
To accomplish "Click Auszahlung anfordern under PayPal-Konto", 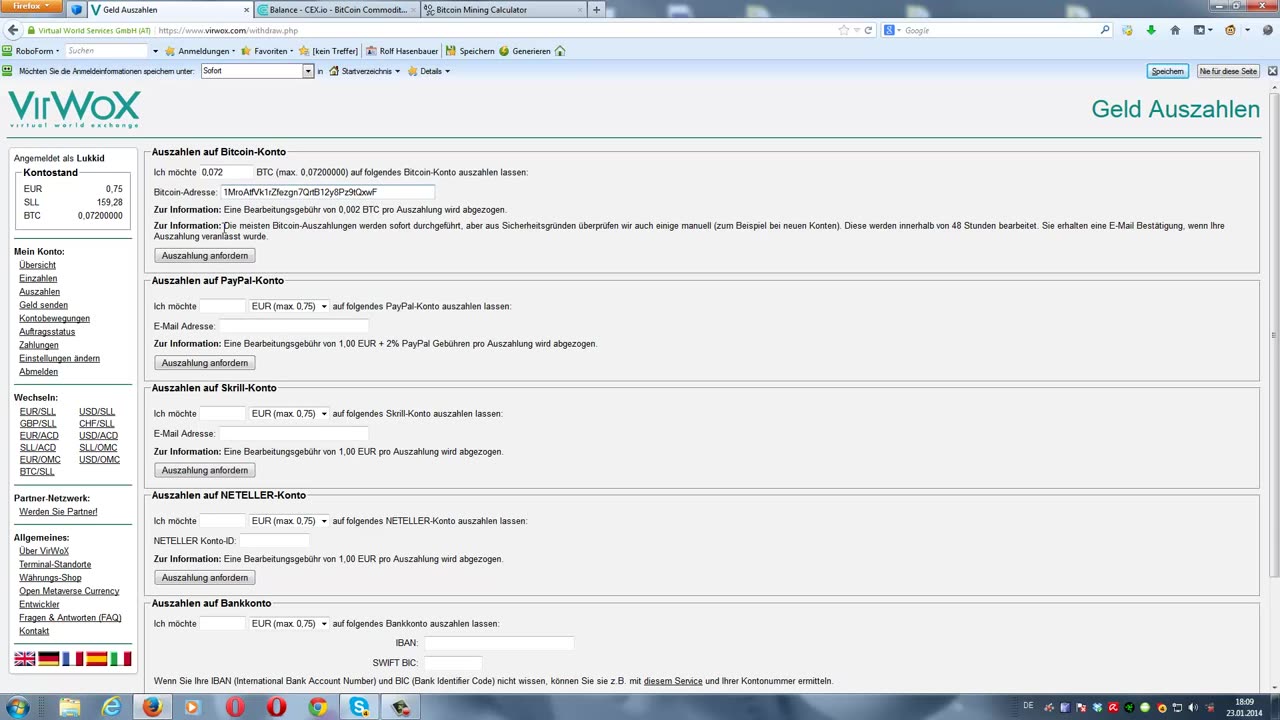I will point(205,363).
